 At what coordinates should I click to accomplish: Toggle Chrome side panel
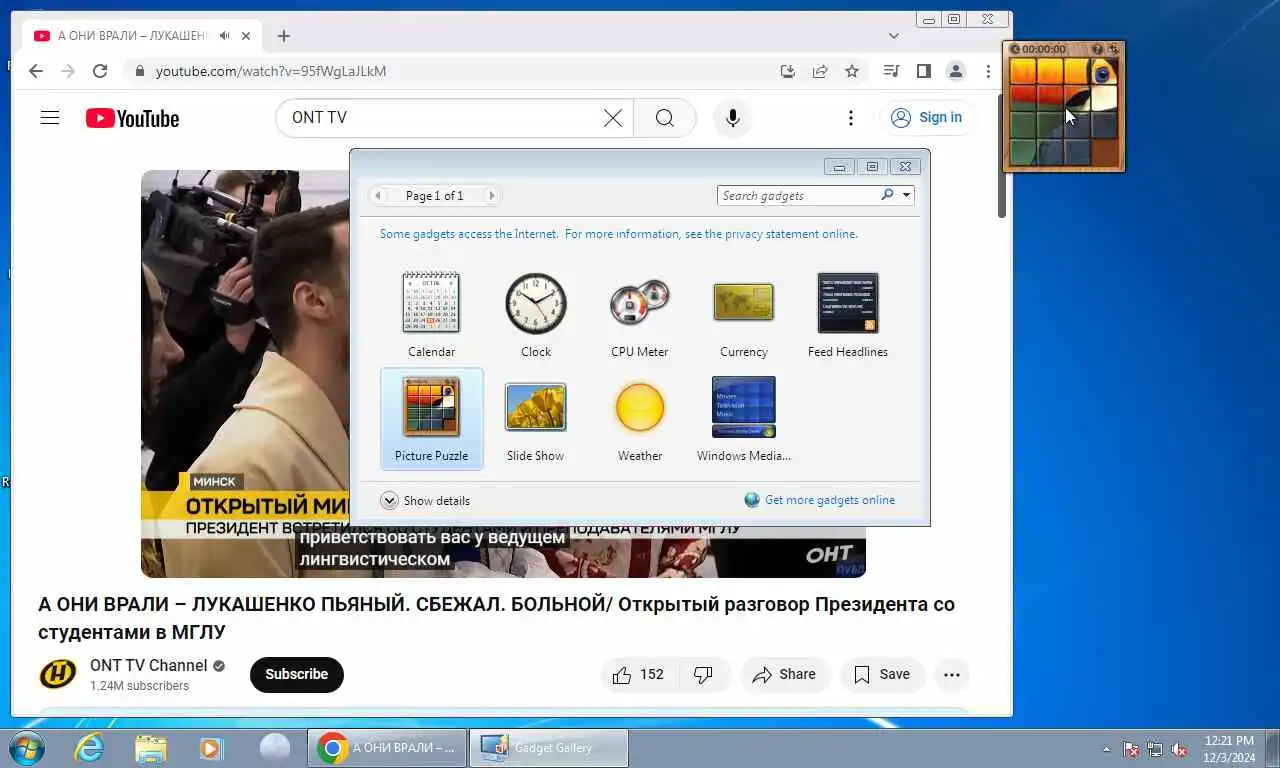coord(924,71)
